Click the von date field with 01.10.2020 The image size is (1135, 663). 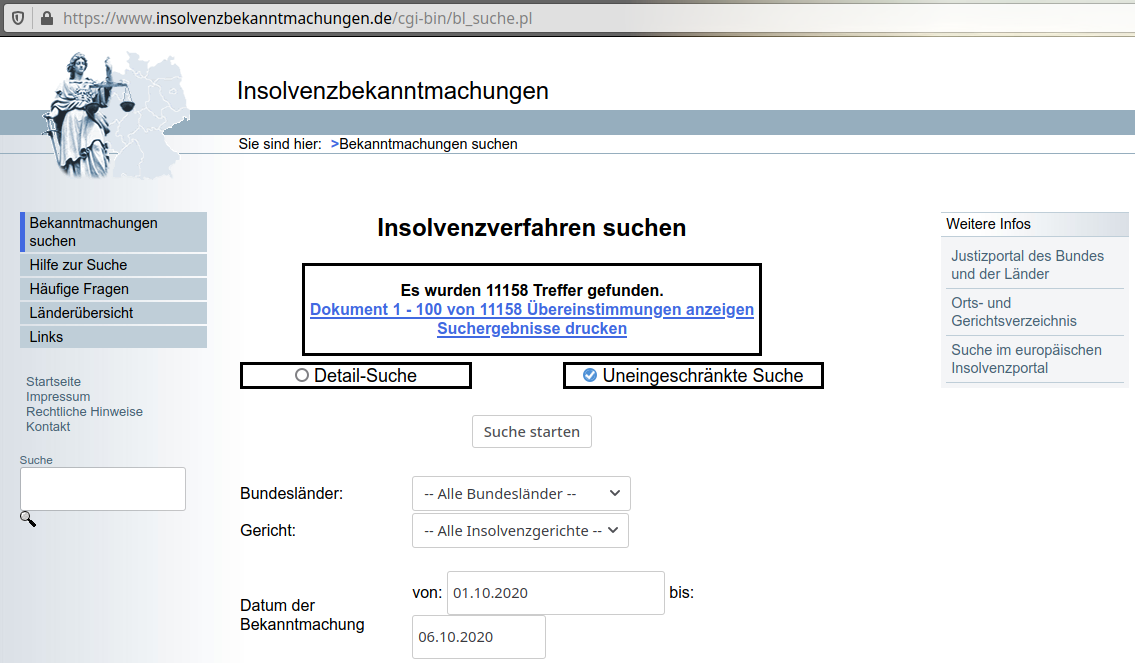click(555, 593)
